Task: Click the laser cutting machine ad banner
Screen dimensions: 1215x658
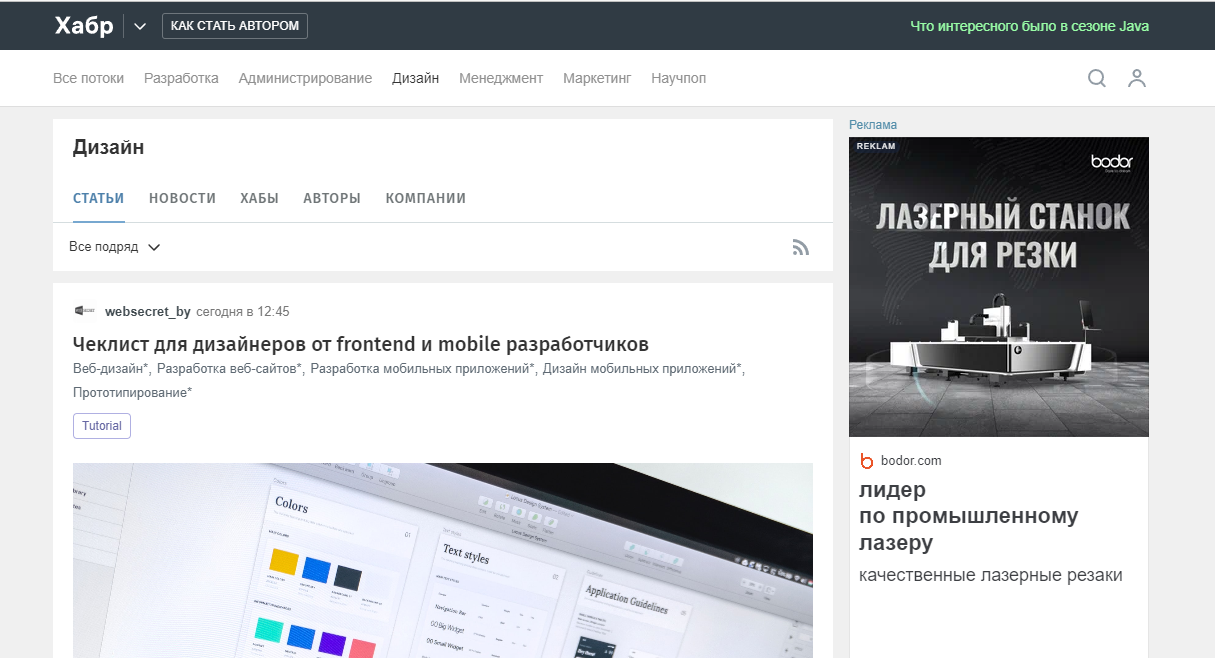Action: click(999, 287)
